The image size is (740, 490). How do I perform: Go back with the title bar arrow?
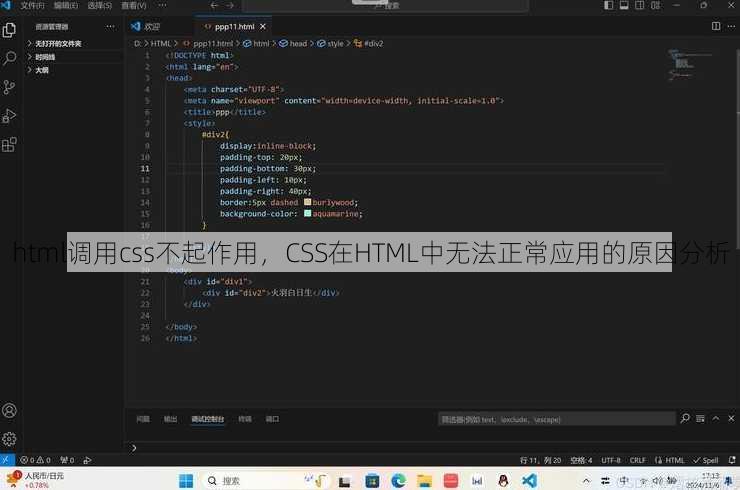tap(214, 5)
